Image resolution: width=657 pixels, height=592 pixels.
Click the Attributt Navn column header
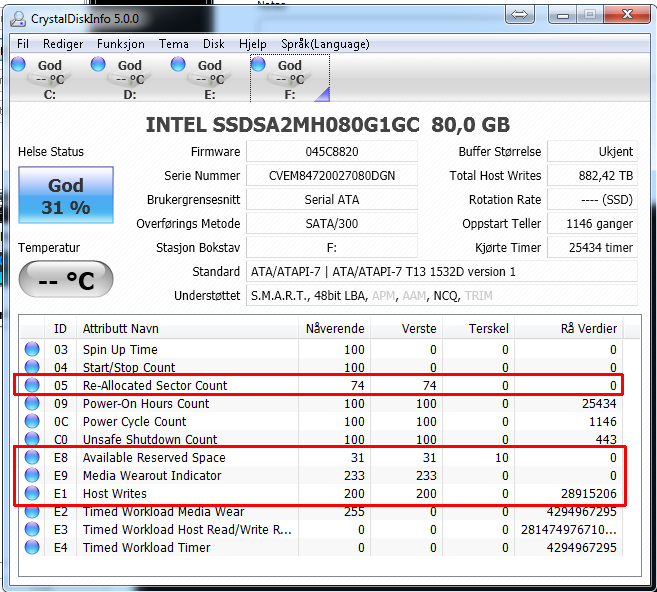tap(187, 328)
